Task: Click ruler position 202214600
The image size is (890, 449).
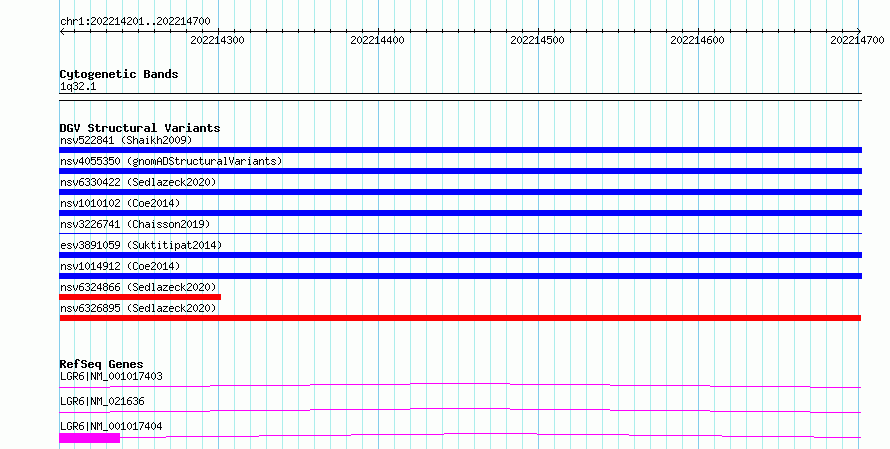Action: click(x=698, y=40)
